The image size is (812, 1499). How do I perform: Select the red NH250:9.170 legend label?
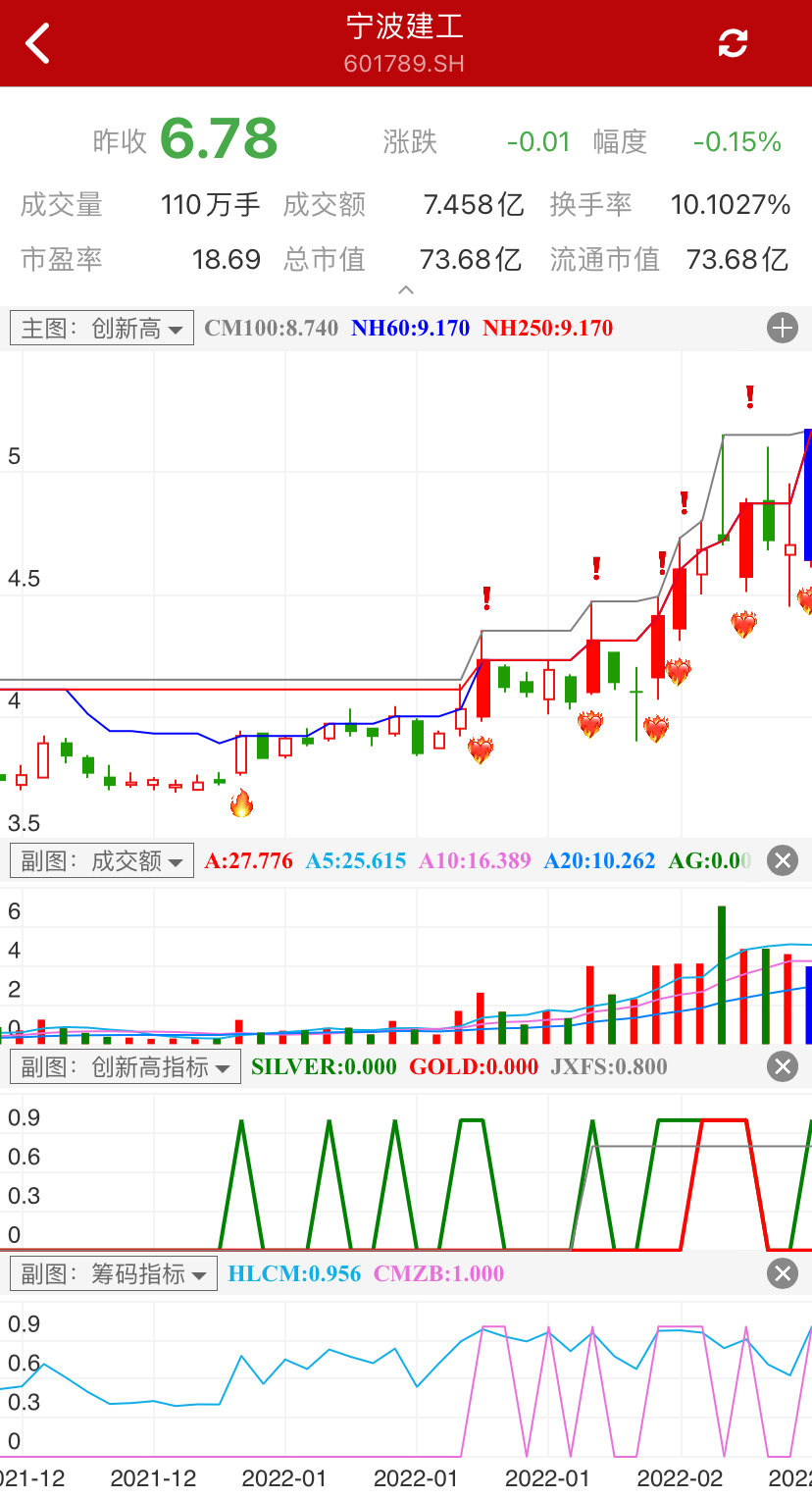click(x=547, y=329)
